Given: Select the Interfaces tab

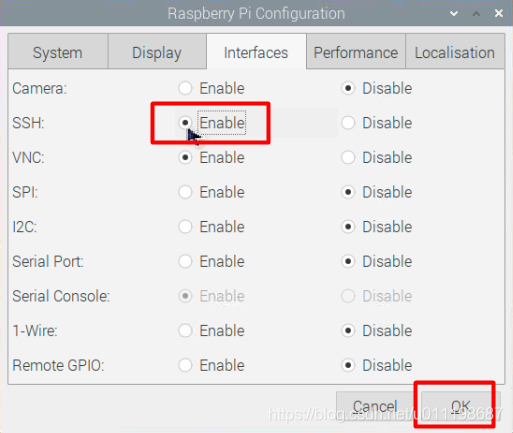Looking at the screenshot, I should coord(256,52).
